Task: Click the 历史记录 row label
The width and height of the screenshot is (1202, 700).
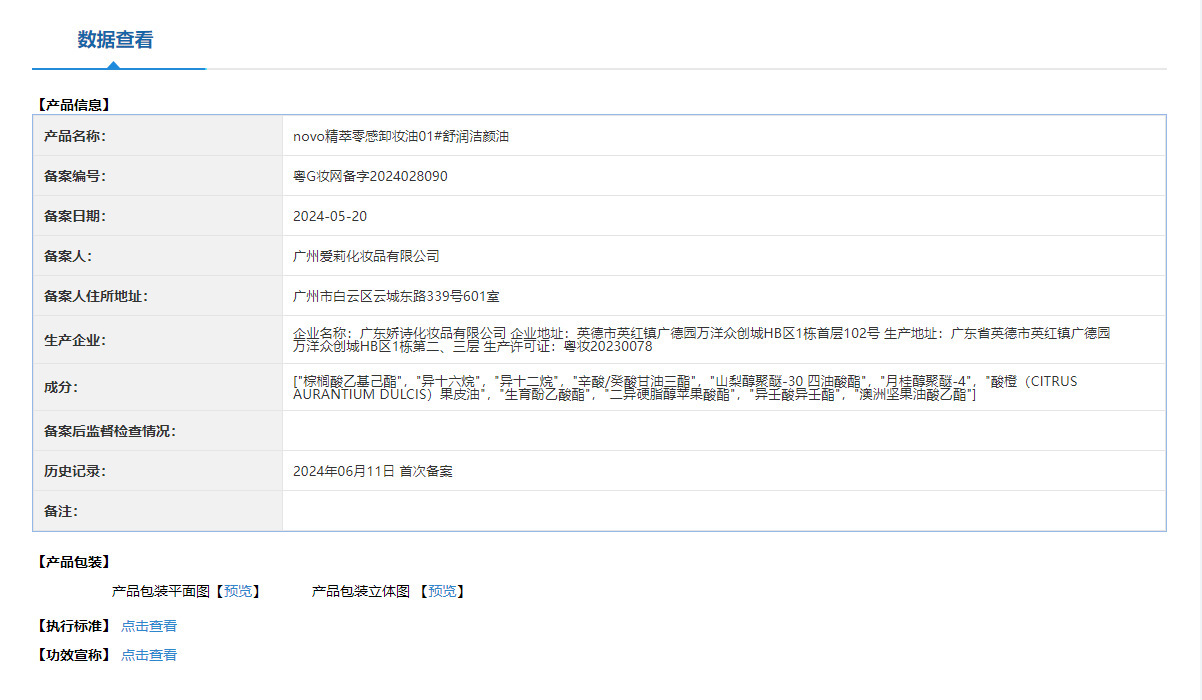Action: click(x=75, y=471)
